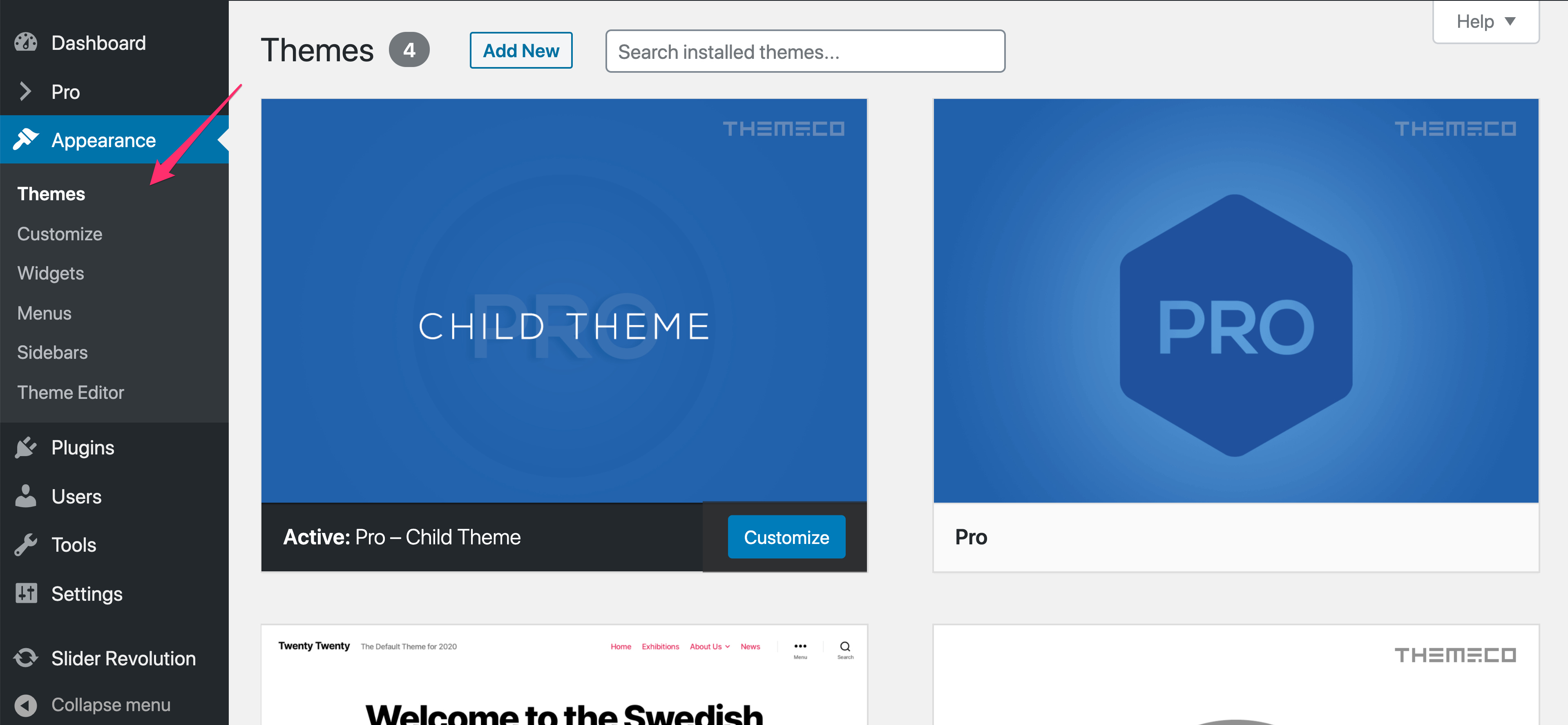This screenshot has width=1568, height=725.
Task: Click News link in Twenty Twenty preview
Action: click(x=750, y=647)
